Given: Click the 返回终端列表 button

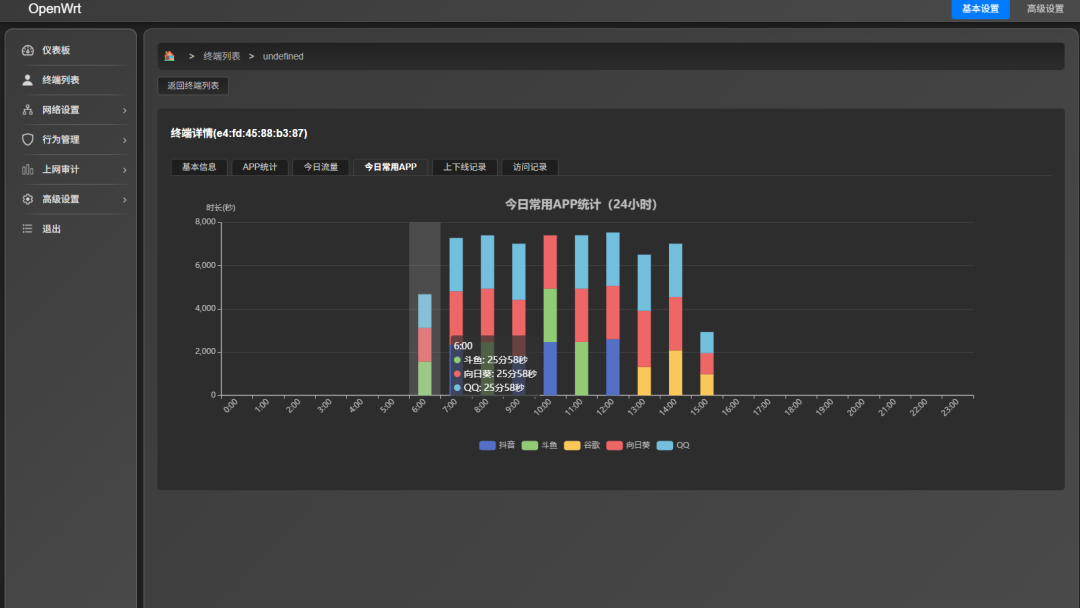Looking at the screenshot, I should click(x=193, y=85).
